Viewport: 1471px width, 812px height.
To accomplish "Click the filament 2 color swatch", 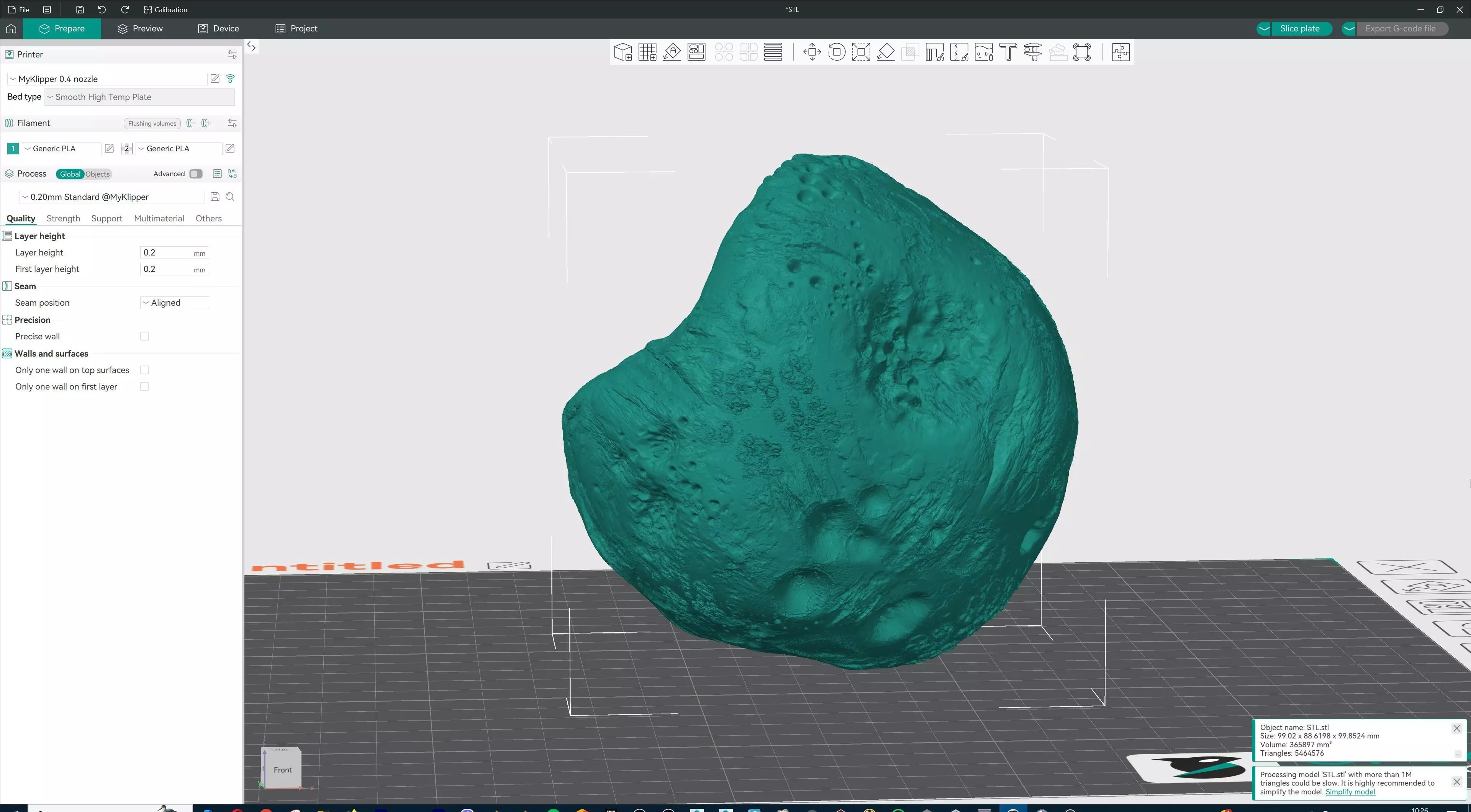I will click(x=127, y=149).
